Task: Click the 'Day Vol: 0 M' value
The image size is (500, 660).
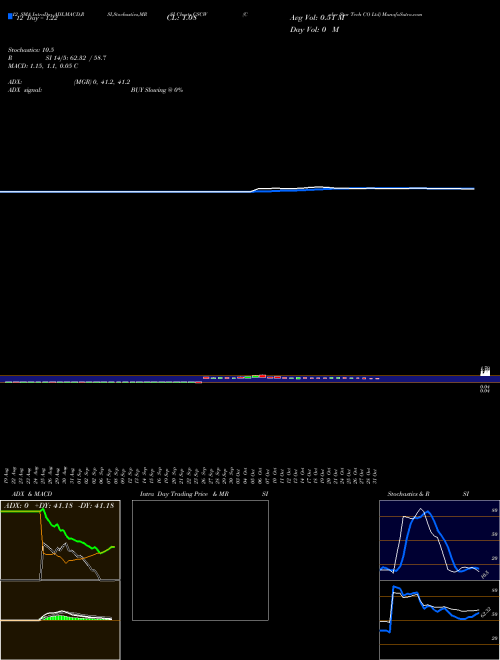Action: click(314, 30)
